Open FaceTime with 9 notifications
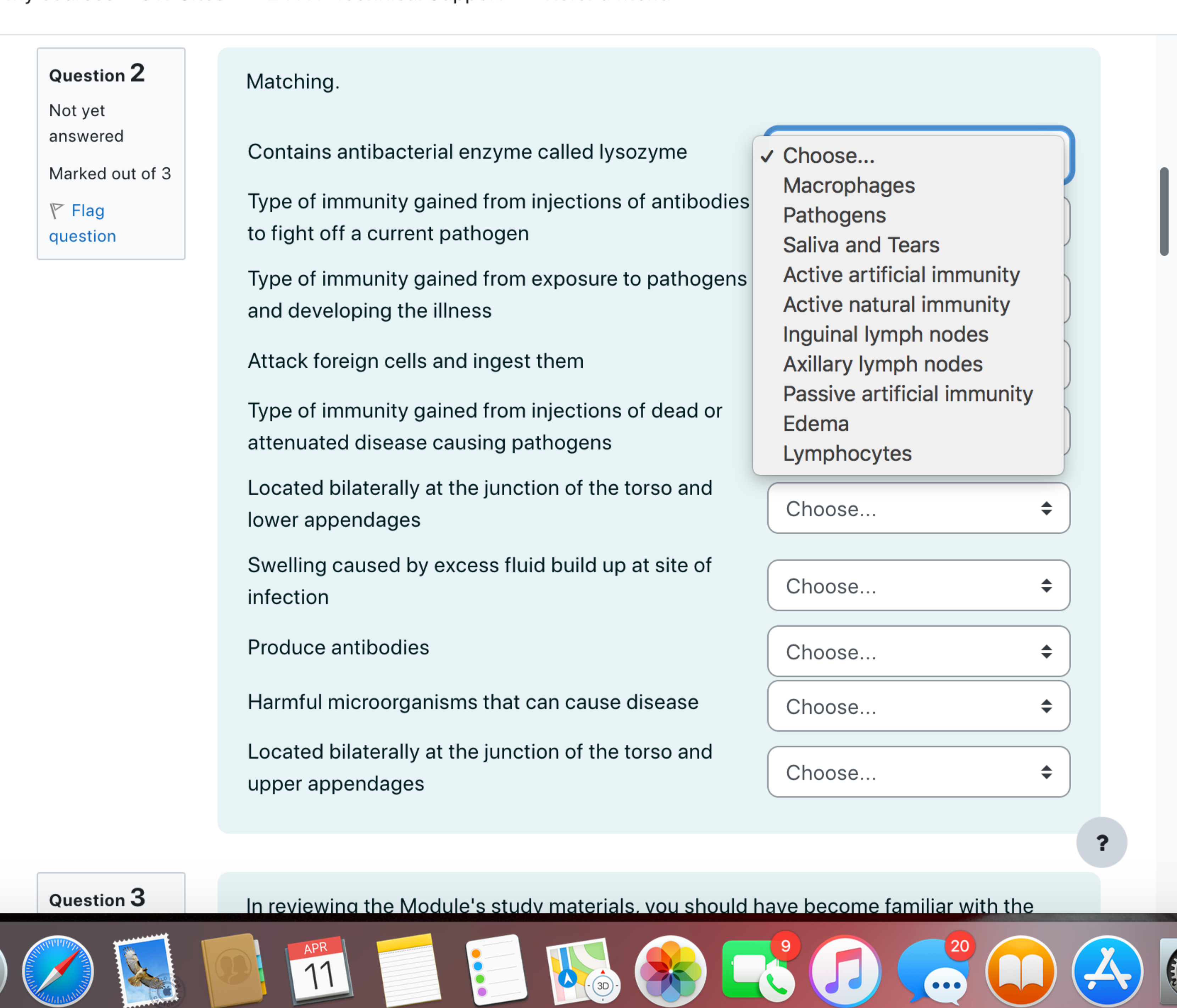This screenshot has width=1177, height=1008. 758,970
